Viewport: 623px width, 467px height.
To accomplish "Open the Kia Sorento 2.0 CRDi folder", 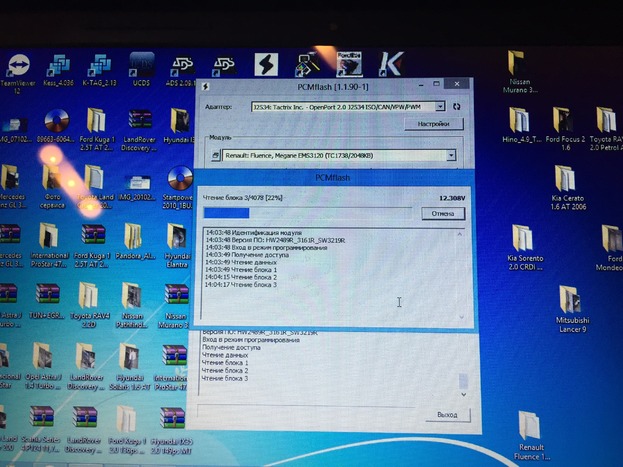I will [523, 240].
